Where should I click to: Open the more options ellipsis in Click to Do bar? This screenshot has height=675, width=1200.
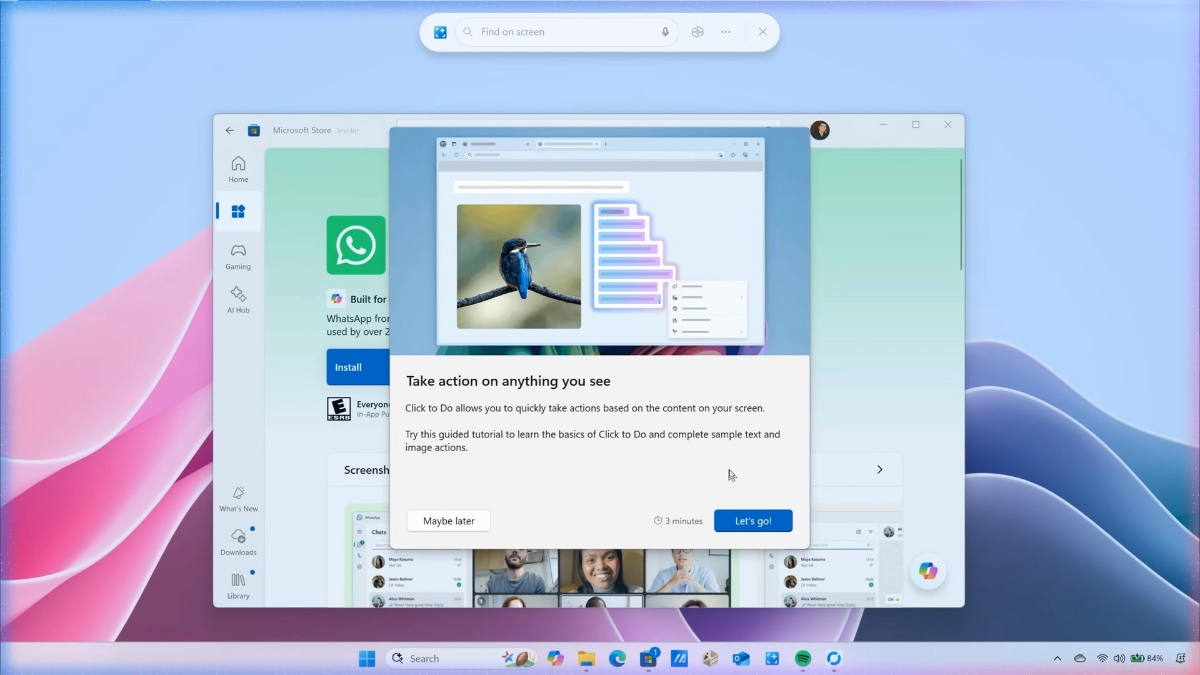726,32
